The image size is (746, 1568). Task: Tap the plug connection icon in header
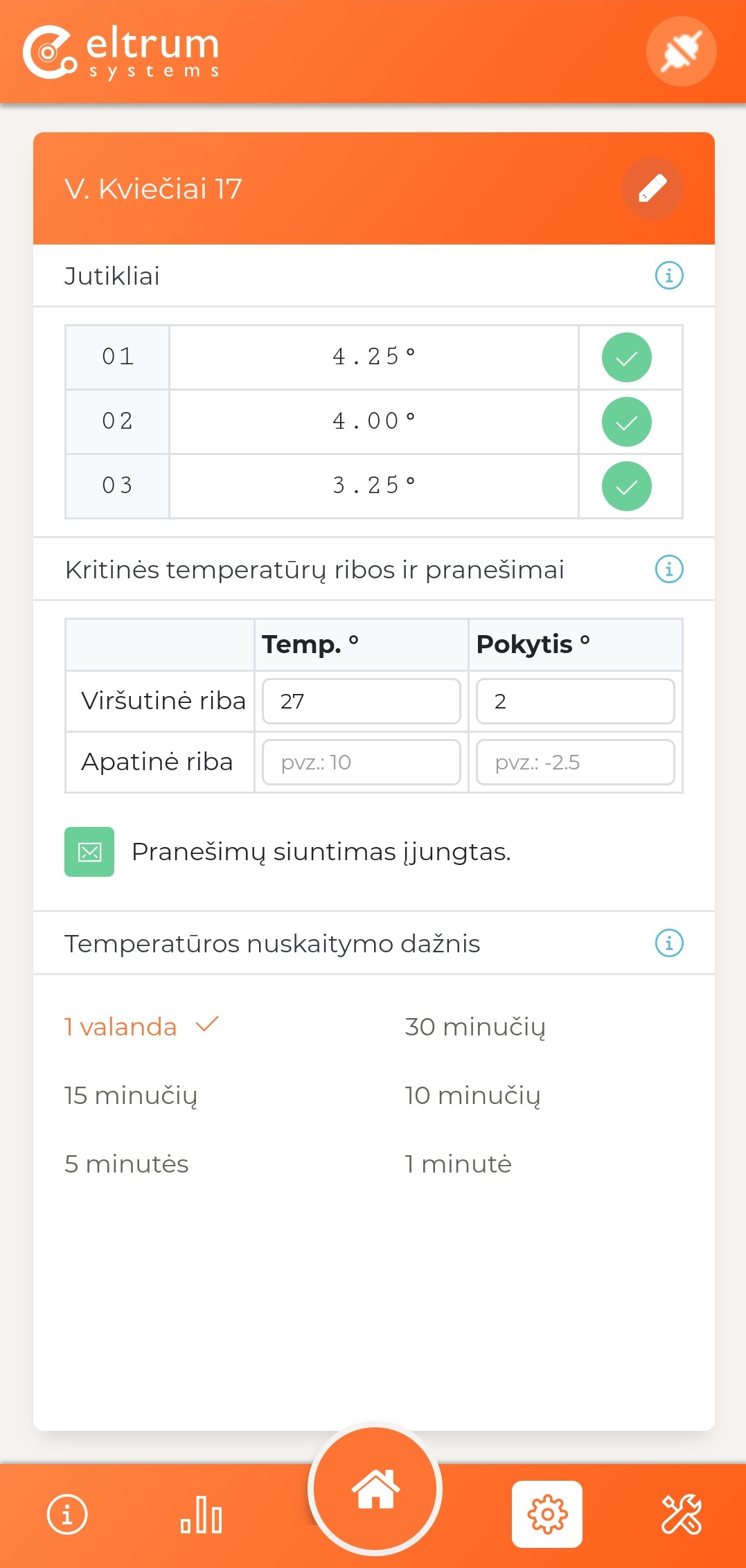[x=681, y=51]
